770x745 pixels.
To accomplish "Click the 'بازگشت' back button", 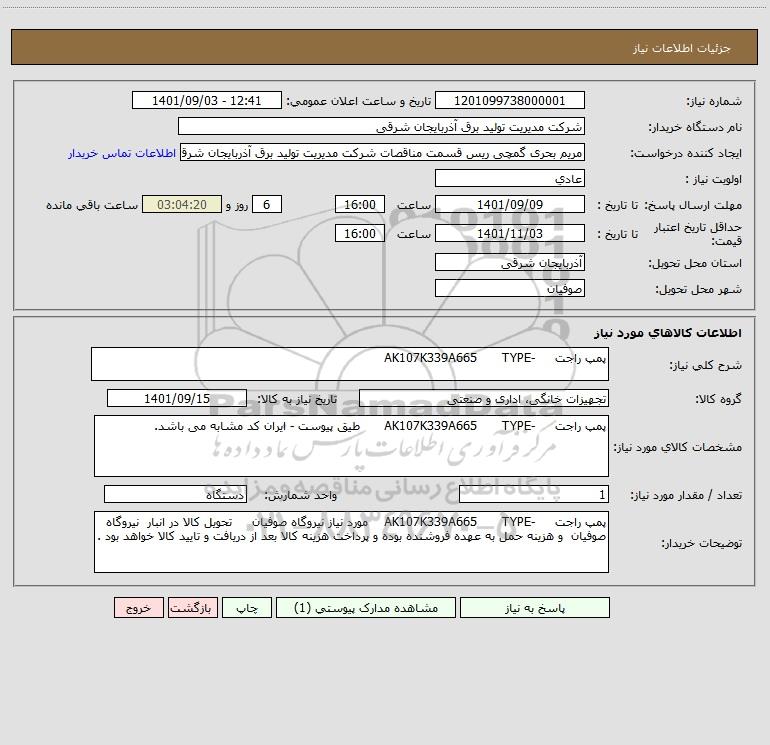I will tap(192, 607).
